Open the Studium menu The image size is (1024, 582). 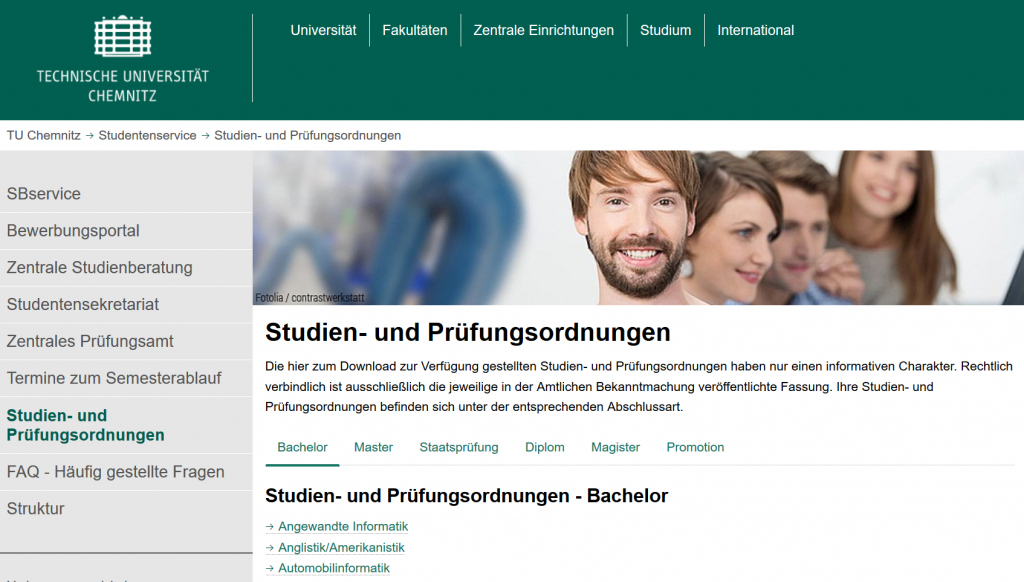(665, 30)
